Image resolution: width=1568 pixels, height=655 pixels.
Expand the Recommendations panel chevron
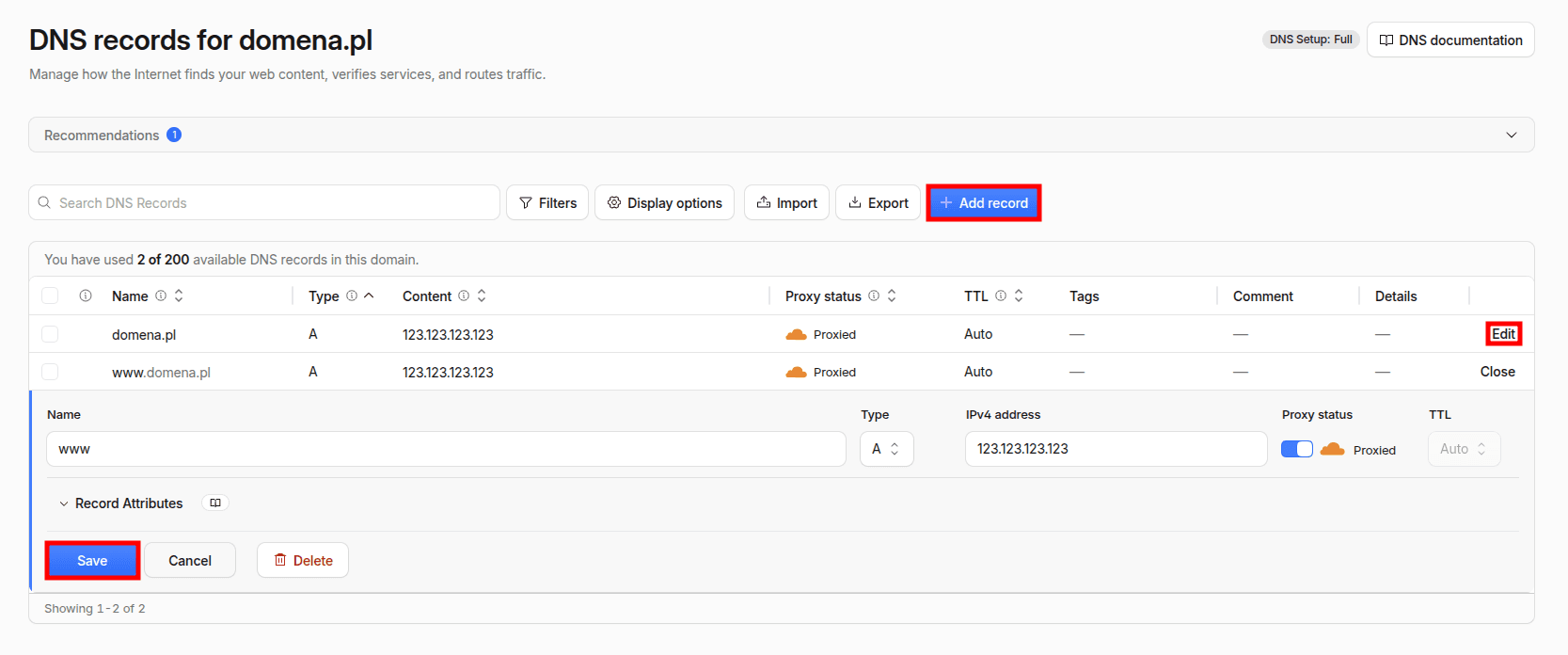tap(1512, 136)
